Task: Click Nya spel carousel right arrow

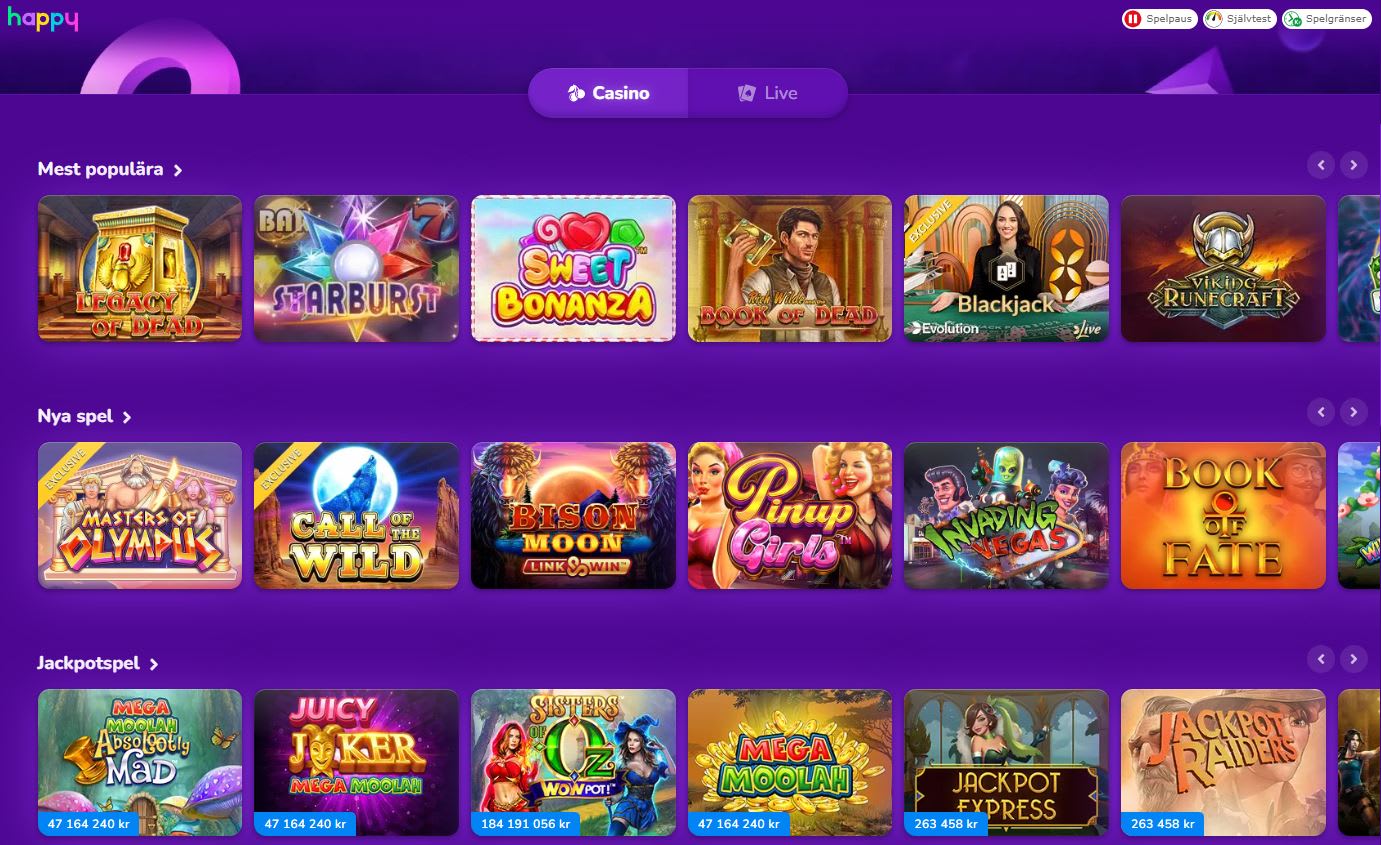Action: pos(1353,412)
